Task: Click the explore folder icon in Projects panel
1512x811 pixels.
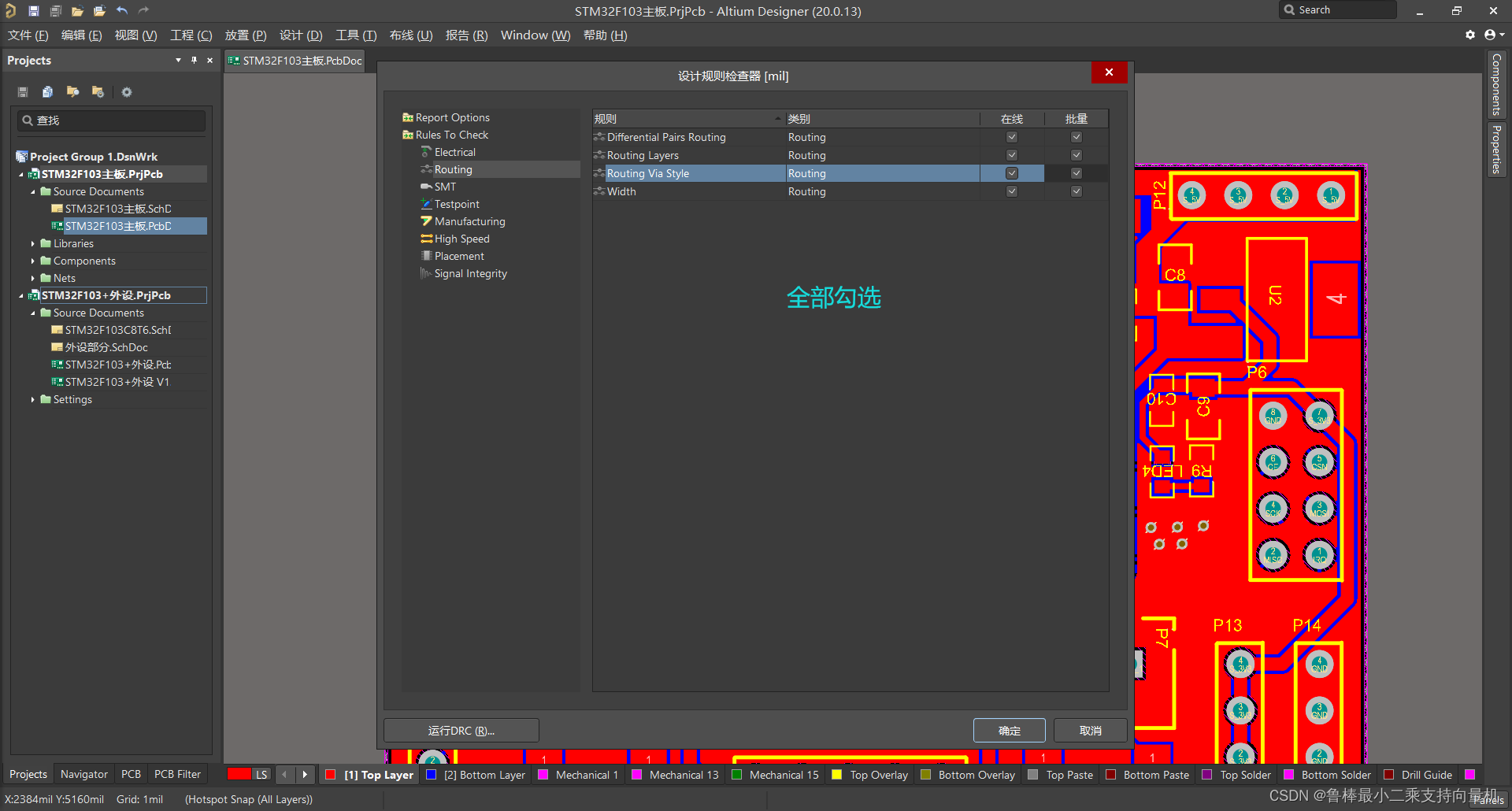Action: point(72,92)
